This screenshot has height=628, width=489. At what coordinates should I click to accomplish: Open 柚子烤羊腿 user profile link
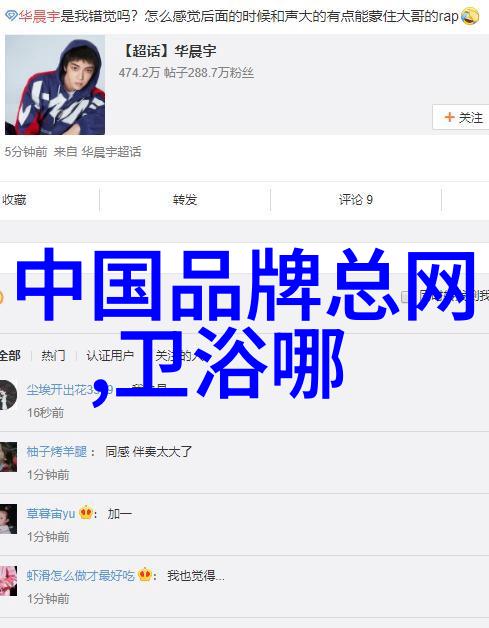pyautogui.click(x=56, y=451)
